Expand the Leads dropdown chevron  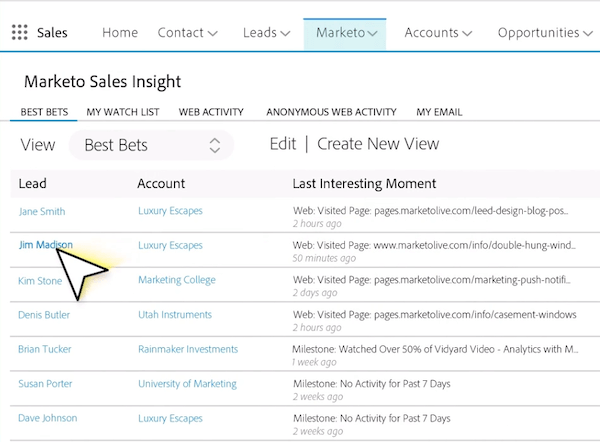coord(285,34)
